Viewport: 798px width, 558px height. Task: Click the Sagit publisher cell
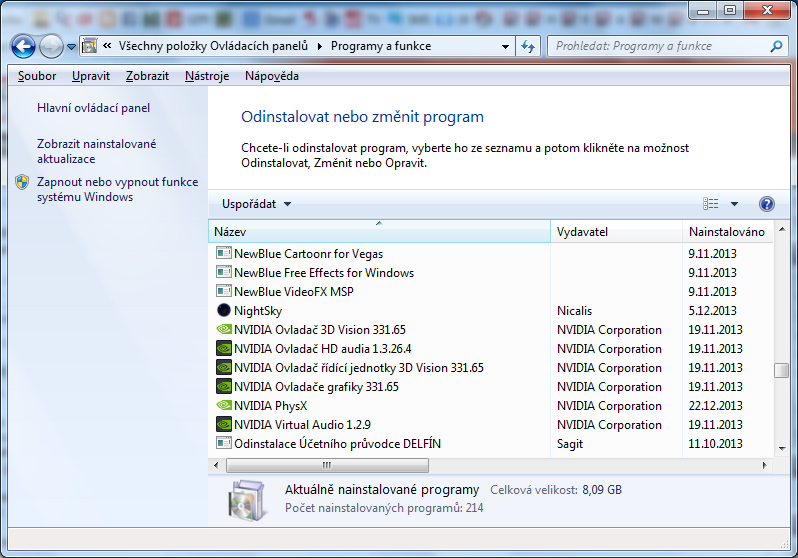570,444
